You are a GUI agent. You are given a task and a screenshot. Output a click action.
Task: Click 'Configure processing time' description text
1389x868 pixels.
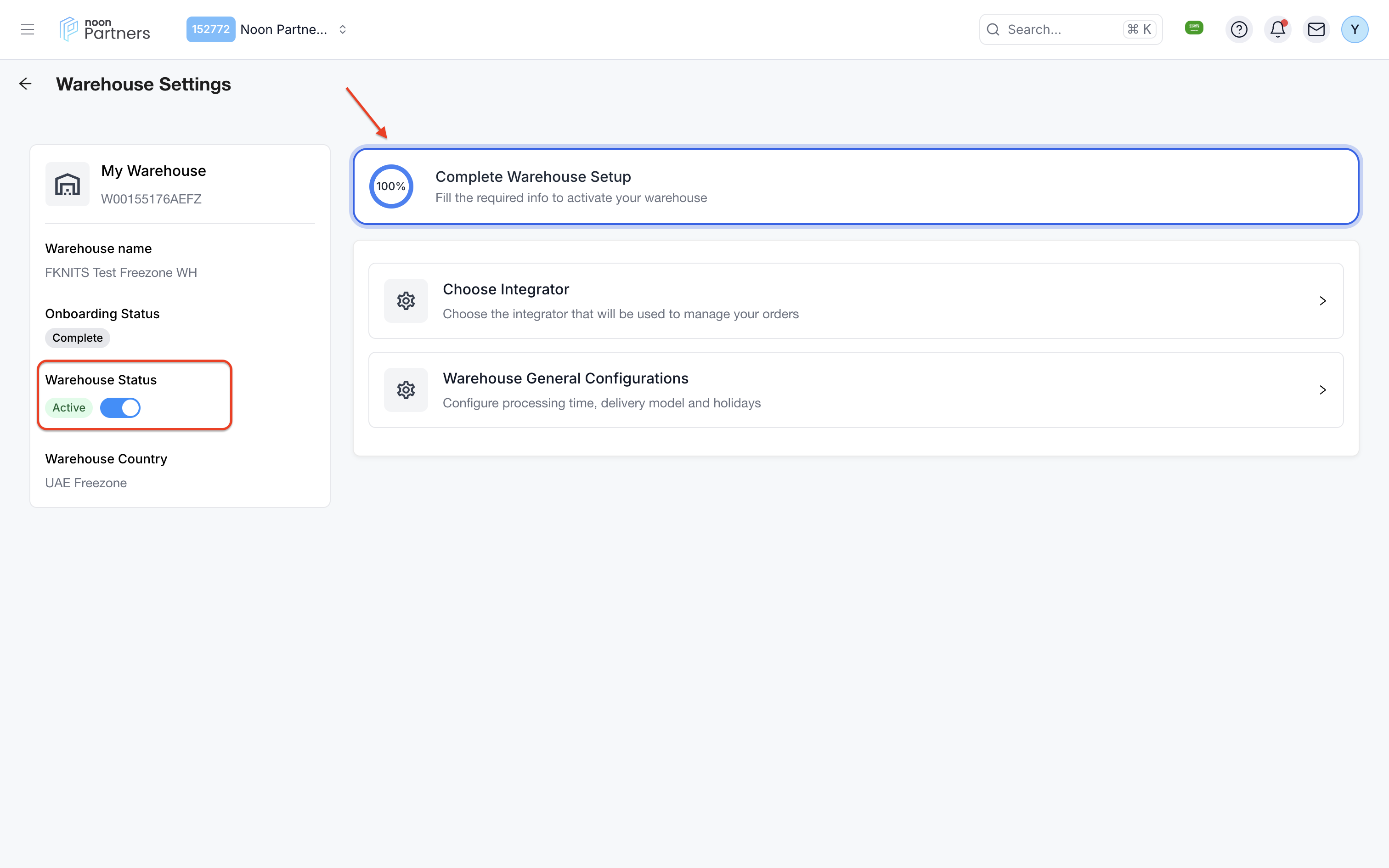click(602, 403)
